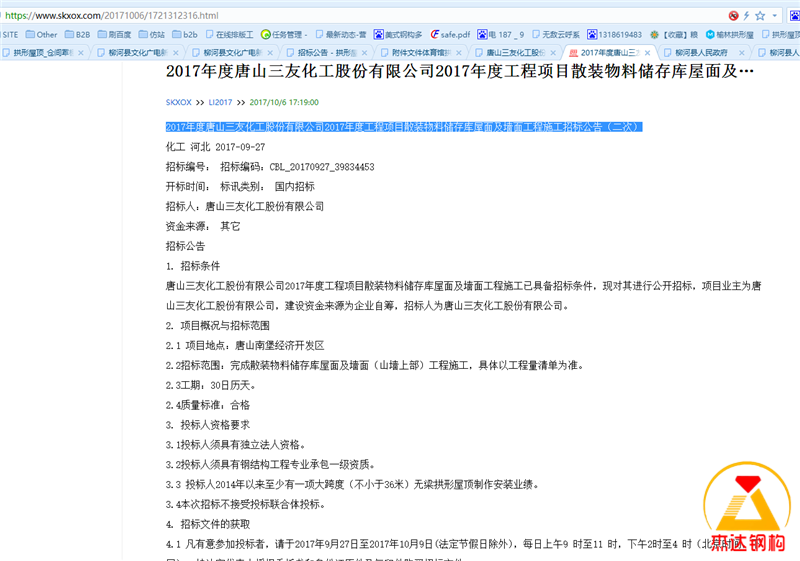Click the line 化工 河北 2017-09-27
The height and width of the screenshot is (561, 800).
click(215, 147)
